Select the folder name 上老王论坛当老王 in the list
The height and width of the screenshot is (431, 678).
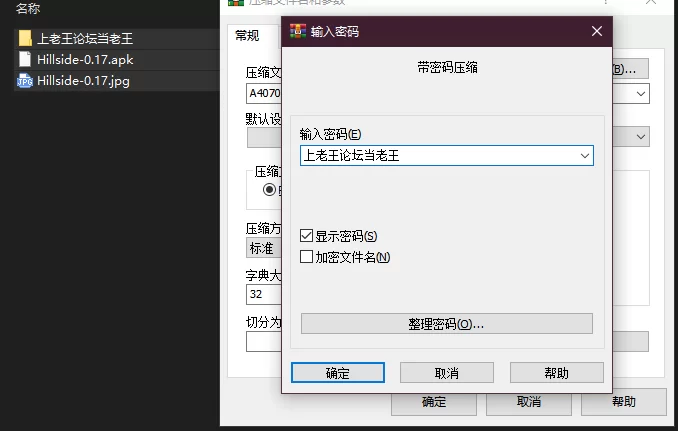coord(85,38)
